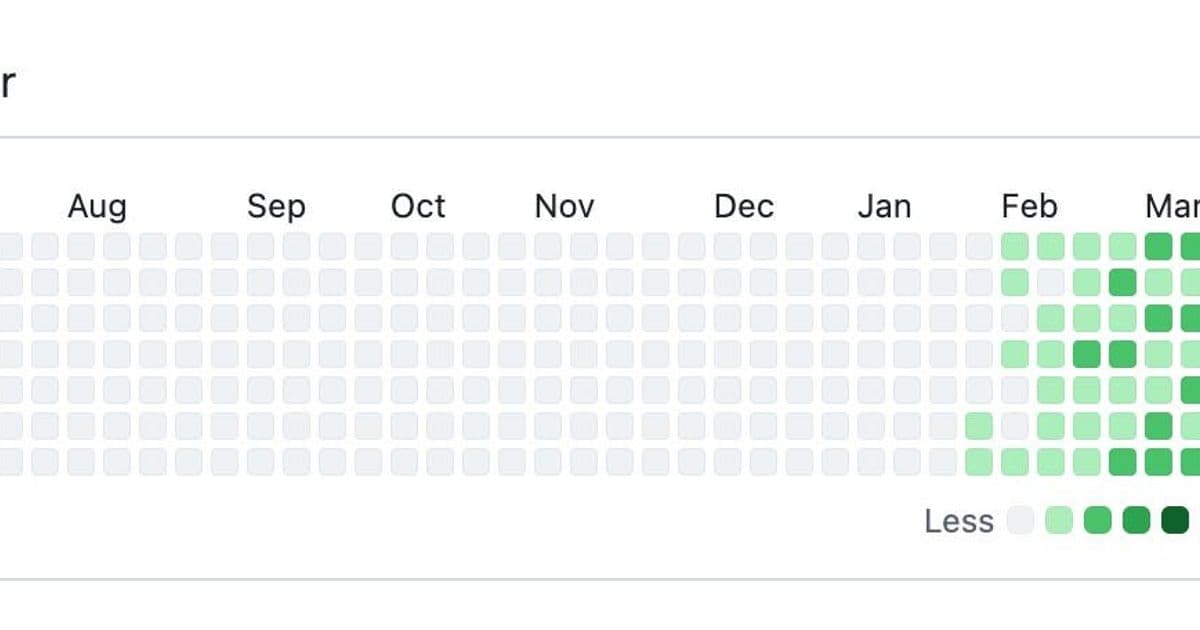Click the "Less" legend label
Viewport: 1200px width, 630px height.
[959, 521]
